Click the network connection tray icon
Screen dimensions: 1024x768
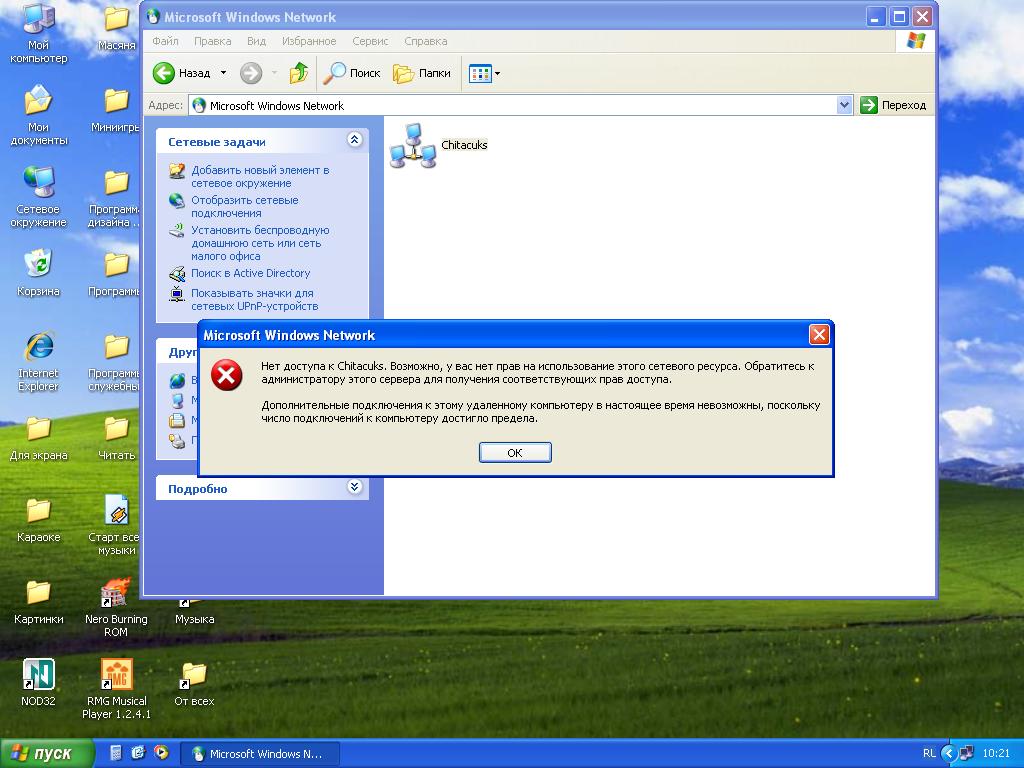click(967, 754)
